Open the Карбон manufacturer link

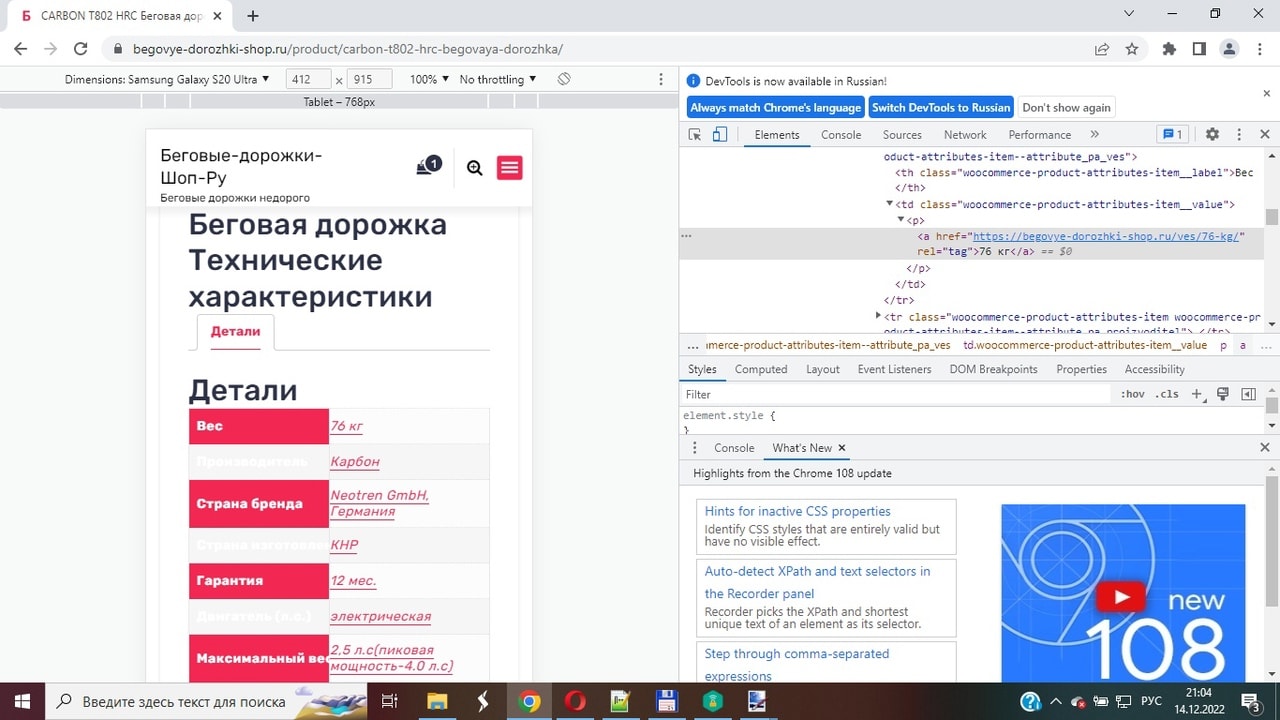point(355,462)
